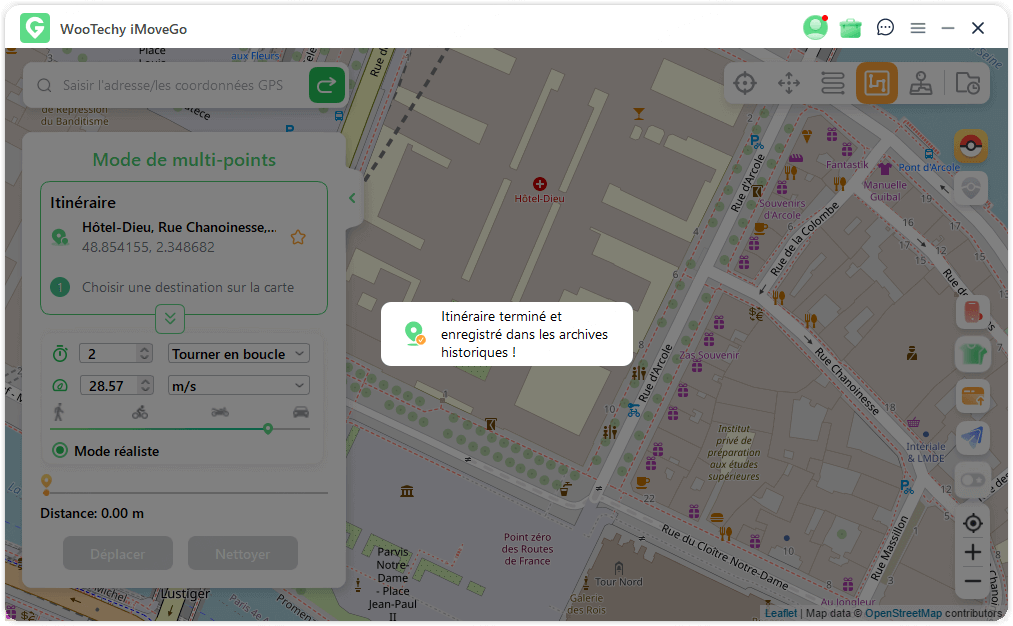This screenshot has width=1013, height=626.
Task: Expand the itinerary list double chevron
Action: click(170, 319)
